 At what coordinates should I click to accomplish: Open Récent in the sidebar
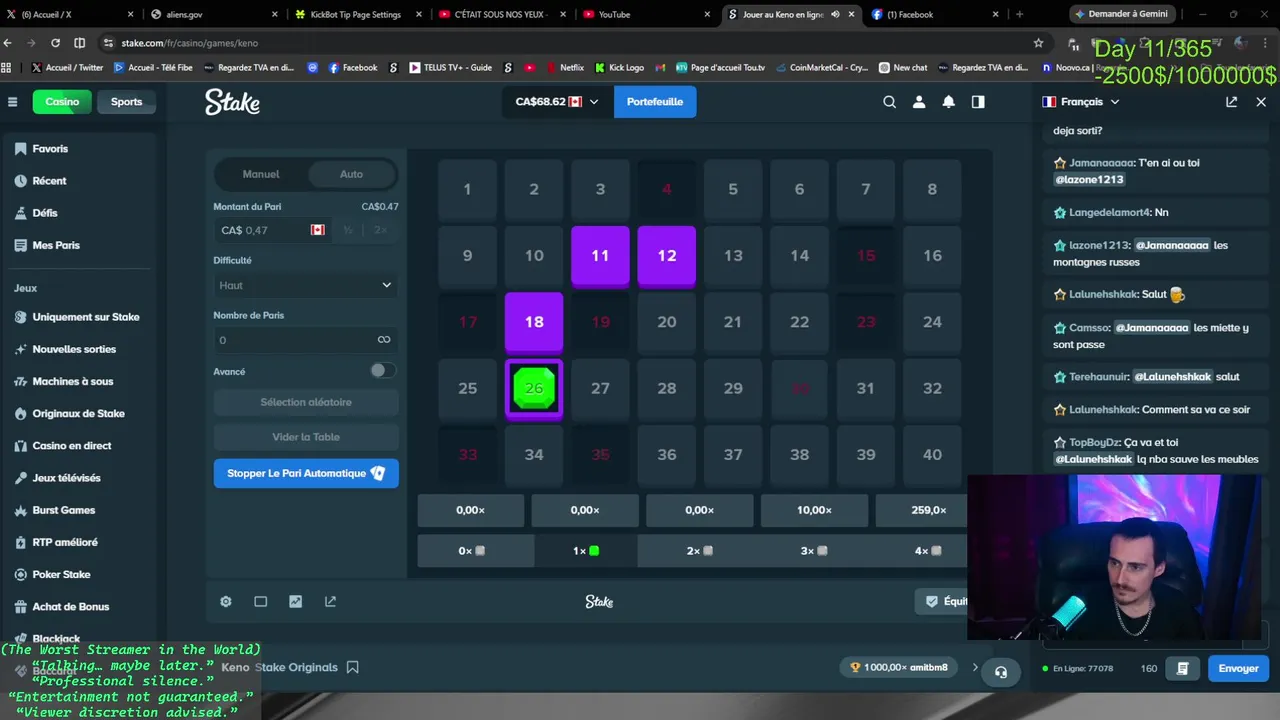[x=49, y=181]
